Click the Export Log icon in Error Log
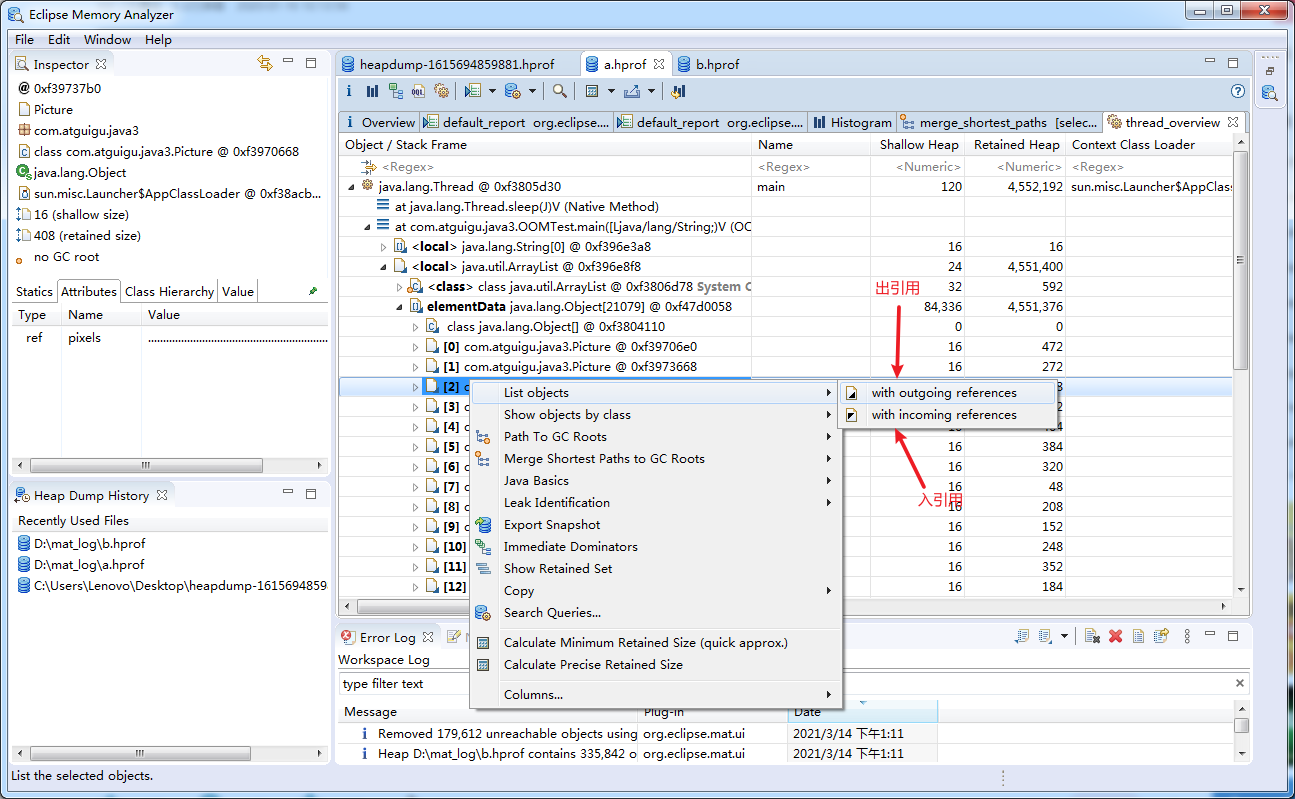Screen dimensions: 1295x799 pos(1022,636)
